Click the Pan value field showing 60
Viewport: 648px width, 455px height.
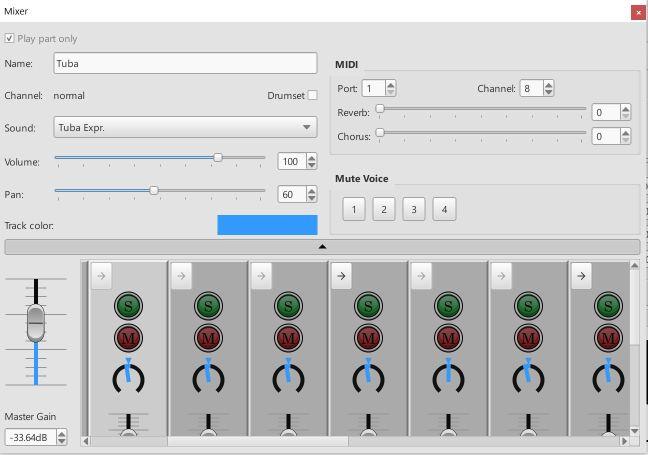tap(292, 194)
